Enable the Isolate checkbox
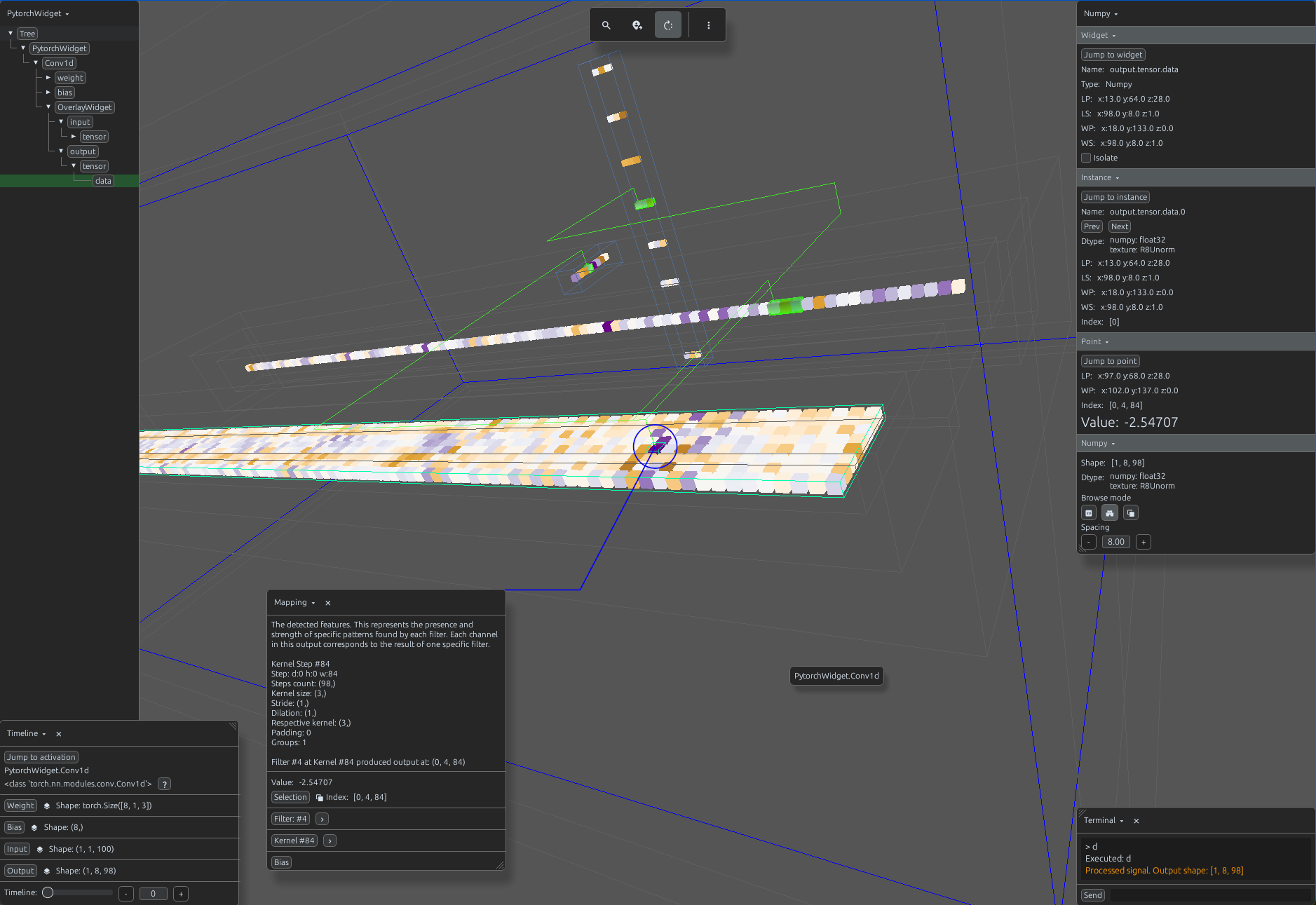The height and width of the screenshot is (905, 1316). 1086,158
